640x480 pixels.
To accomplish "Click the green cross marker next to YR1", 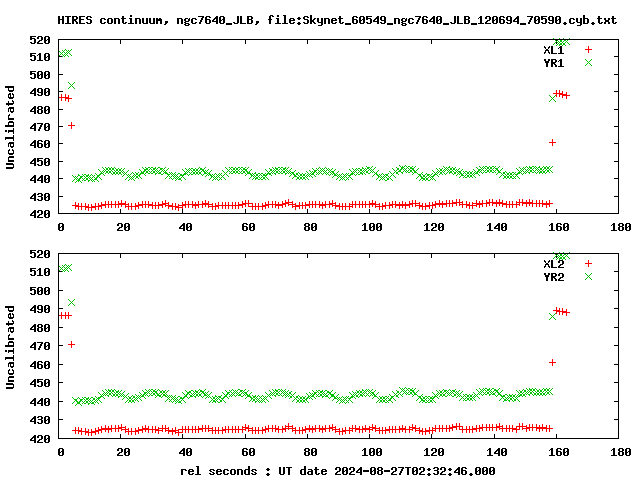I will 588,62.
